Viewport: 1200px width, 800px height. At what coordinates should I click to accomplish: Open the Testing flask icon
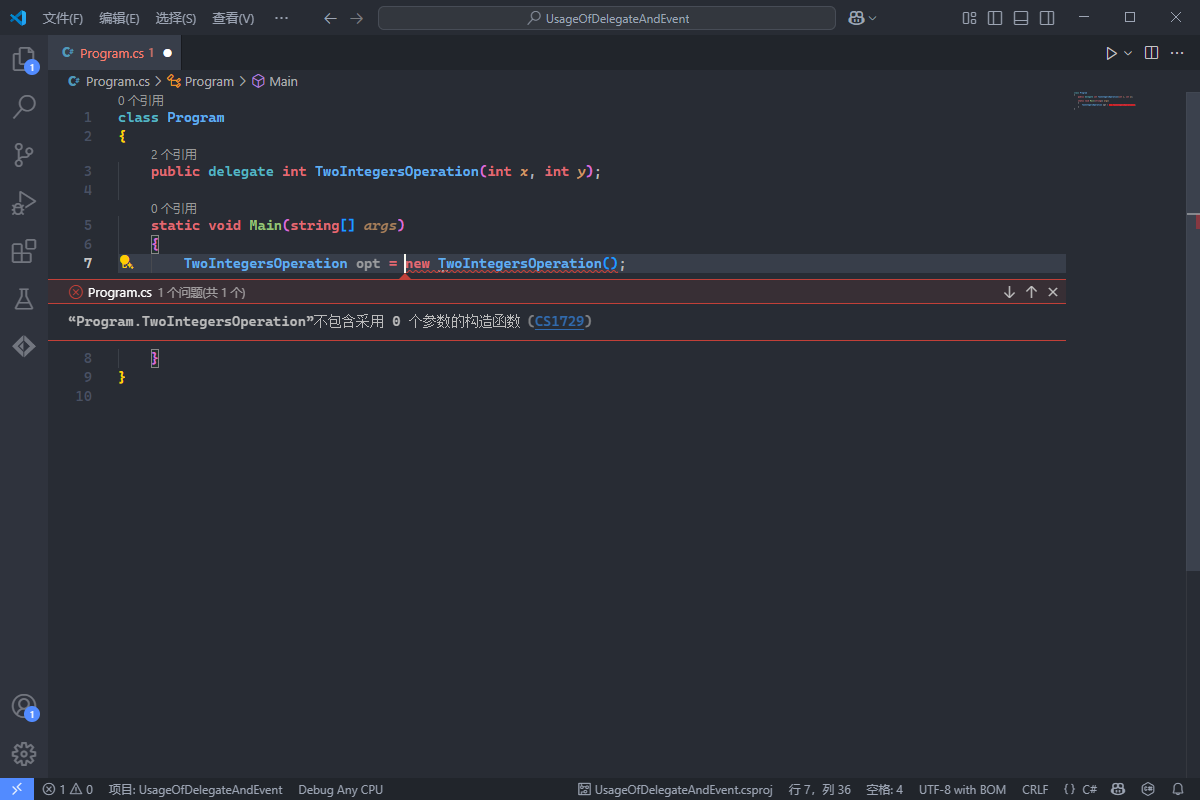pos(24,299)
